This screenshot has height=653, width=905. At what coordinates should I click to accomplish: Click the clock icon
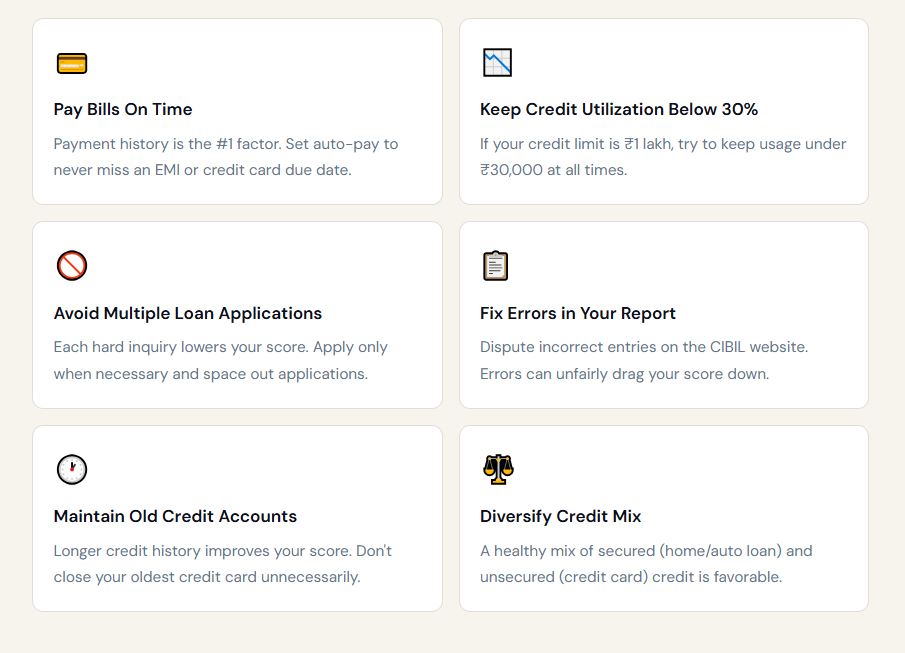(72, 470)
